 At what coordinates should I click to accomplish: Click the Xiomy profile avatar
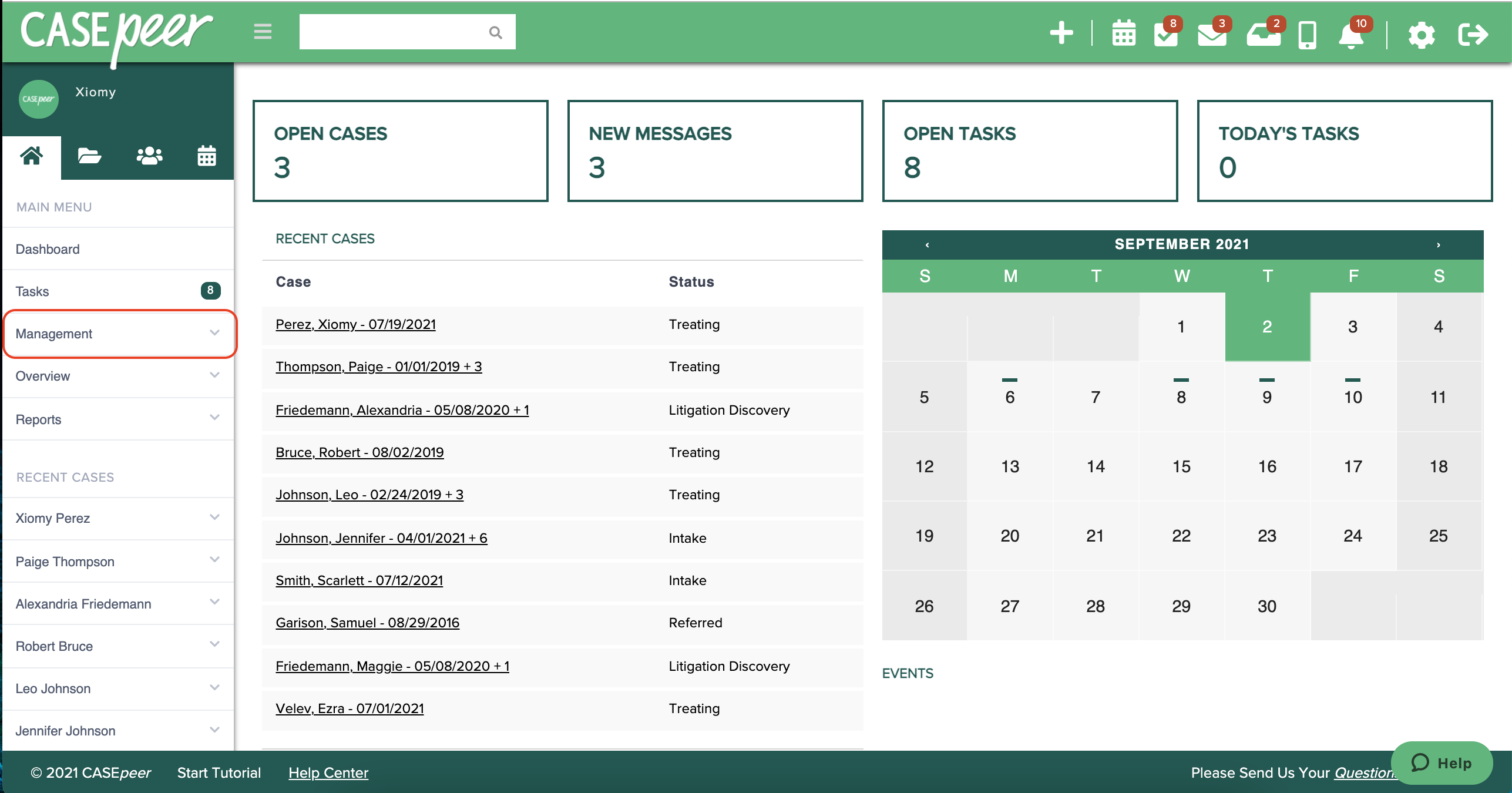38,99
